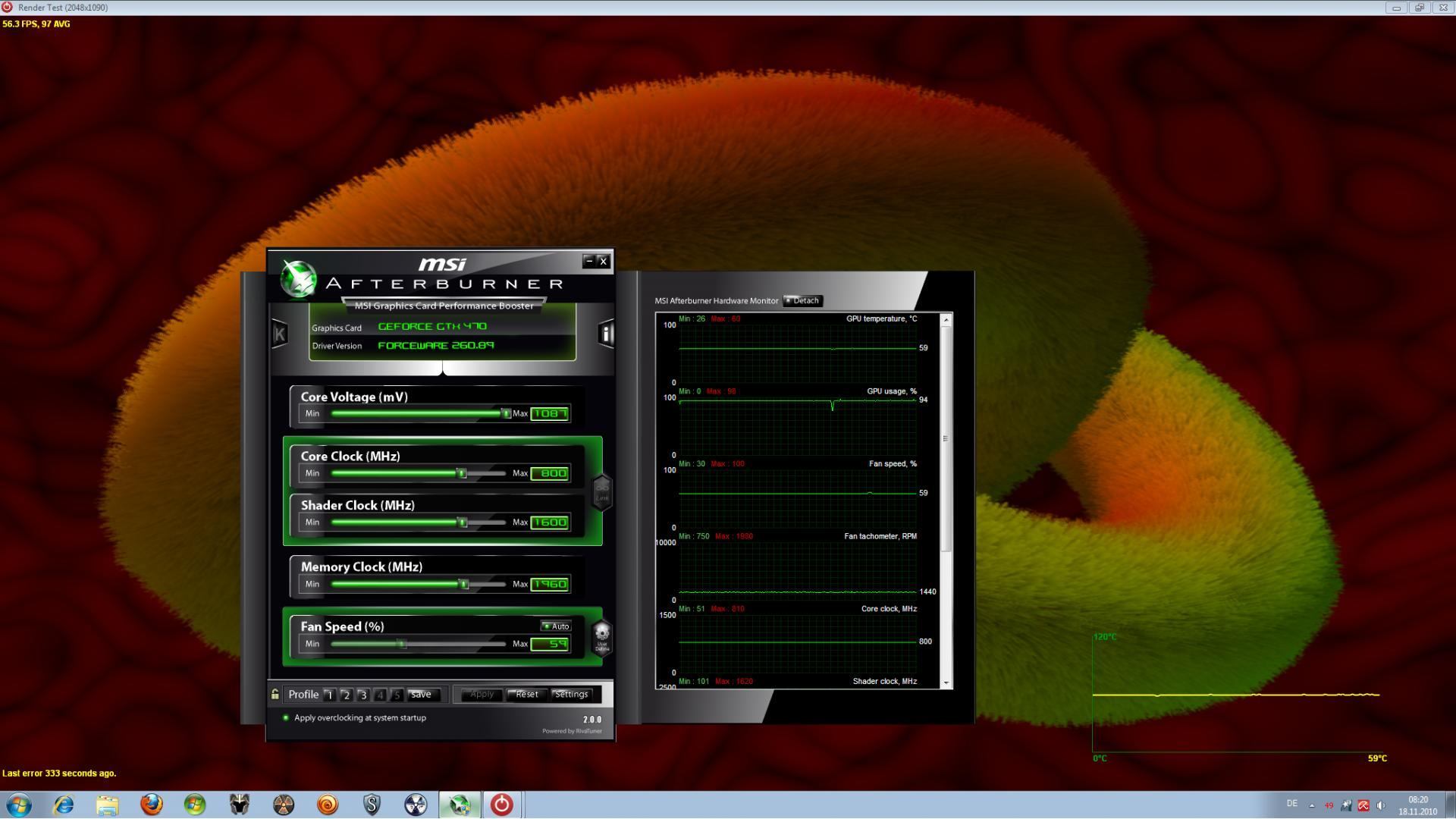Click the Core Voltage value field 1087
Viewport: 1456px width, 819px height.
[550, 413]
